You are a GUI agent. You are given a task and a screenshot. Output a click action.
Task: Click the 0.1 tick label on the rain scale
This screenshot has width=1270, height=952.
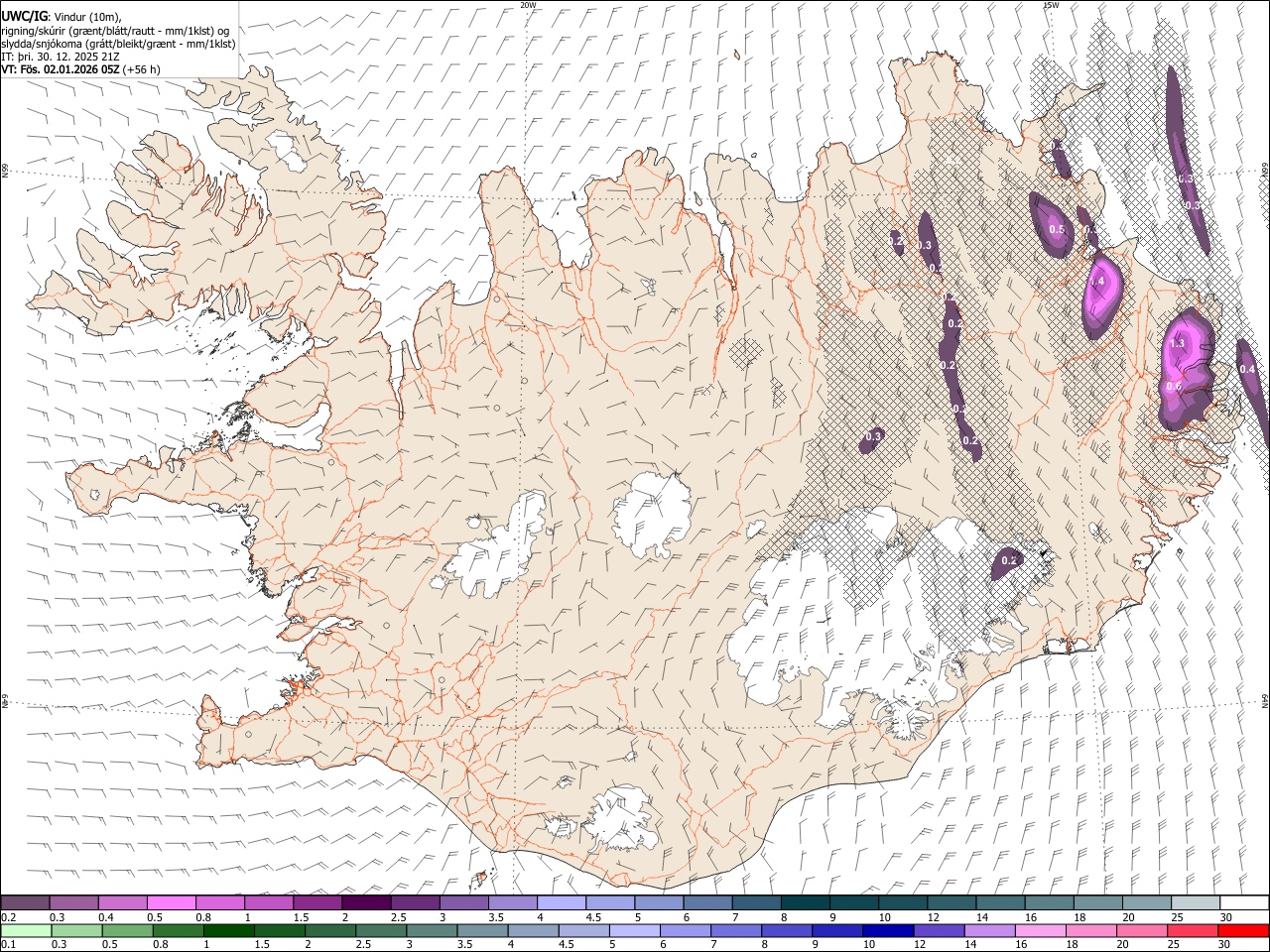(x=8, y=945)
